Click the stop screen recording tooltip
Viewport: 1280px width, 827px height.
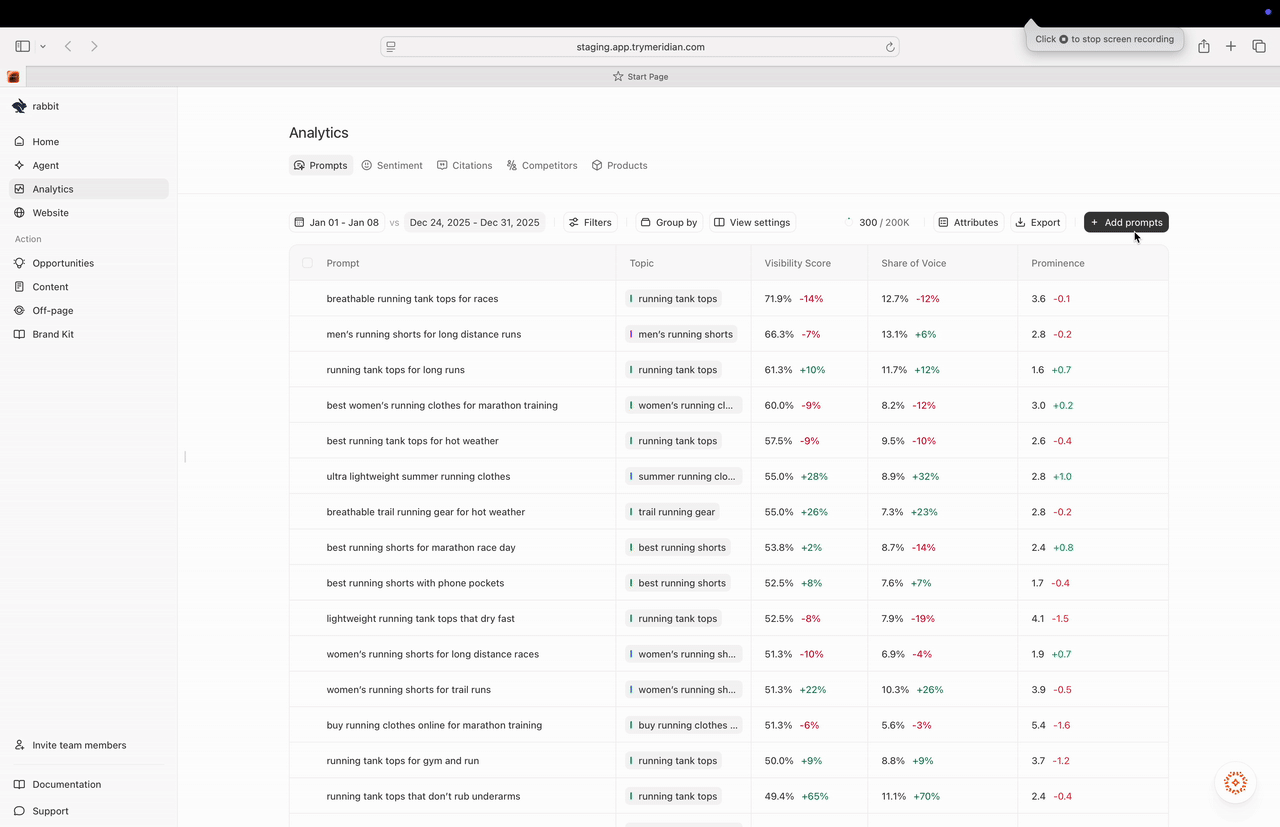(1105, 39)
